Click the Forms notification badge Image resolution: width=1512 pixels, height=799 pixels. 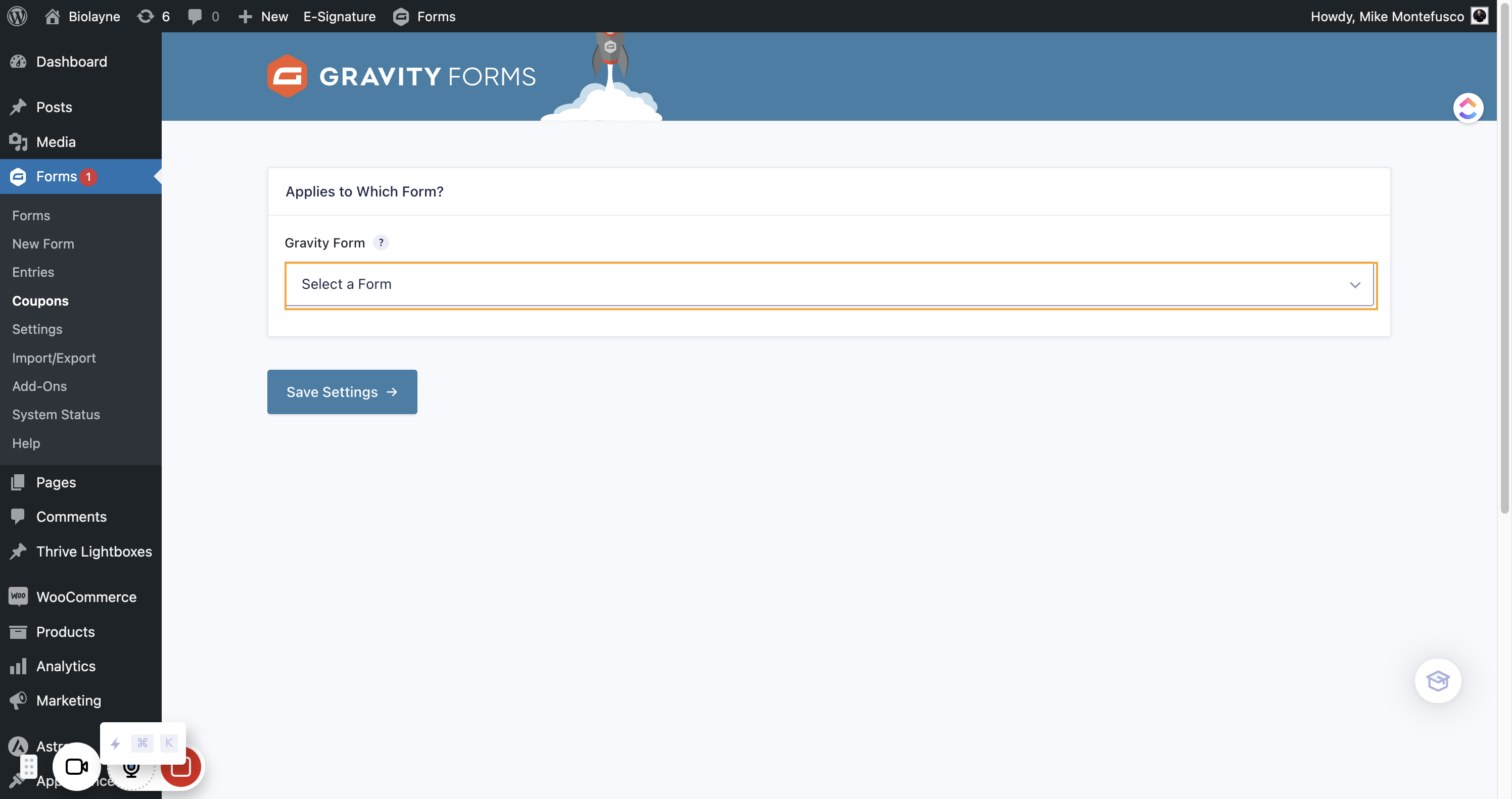(x=88, y=177)
